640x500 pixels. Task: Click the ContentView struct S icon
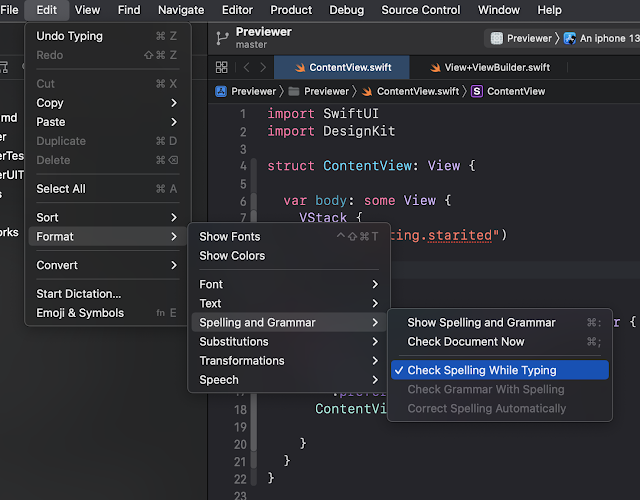[476, 91]
